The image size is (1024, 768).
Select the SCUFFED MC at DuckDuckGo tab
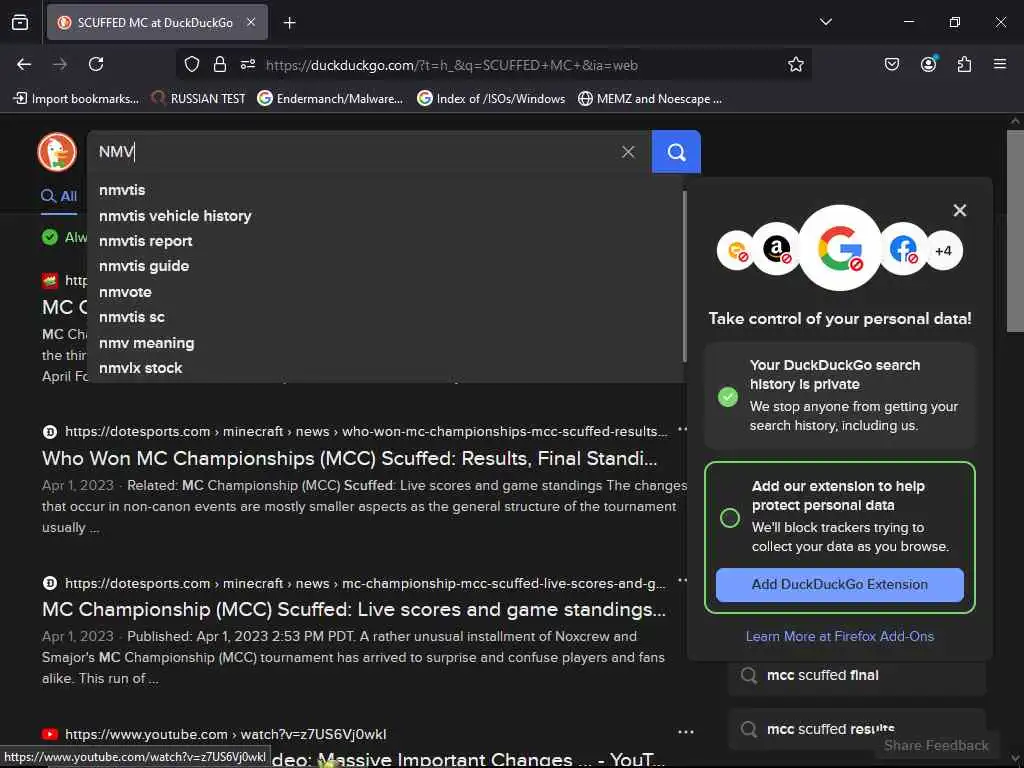pos(157,22)
